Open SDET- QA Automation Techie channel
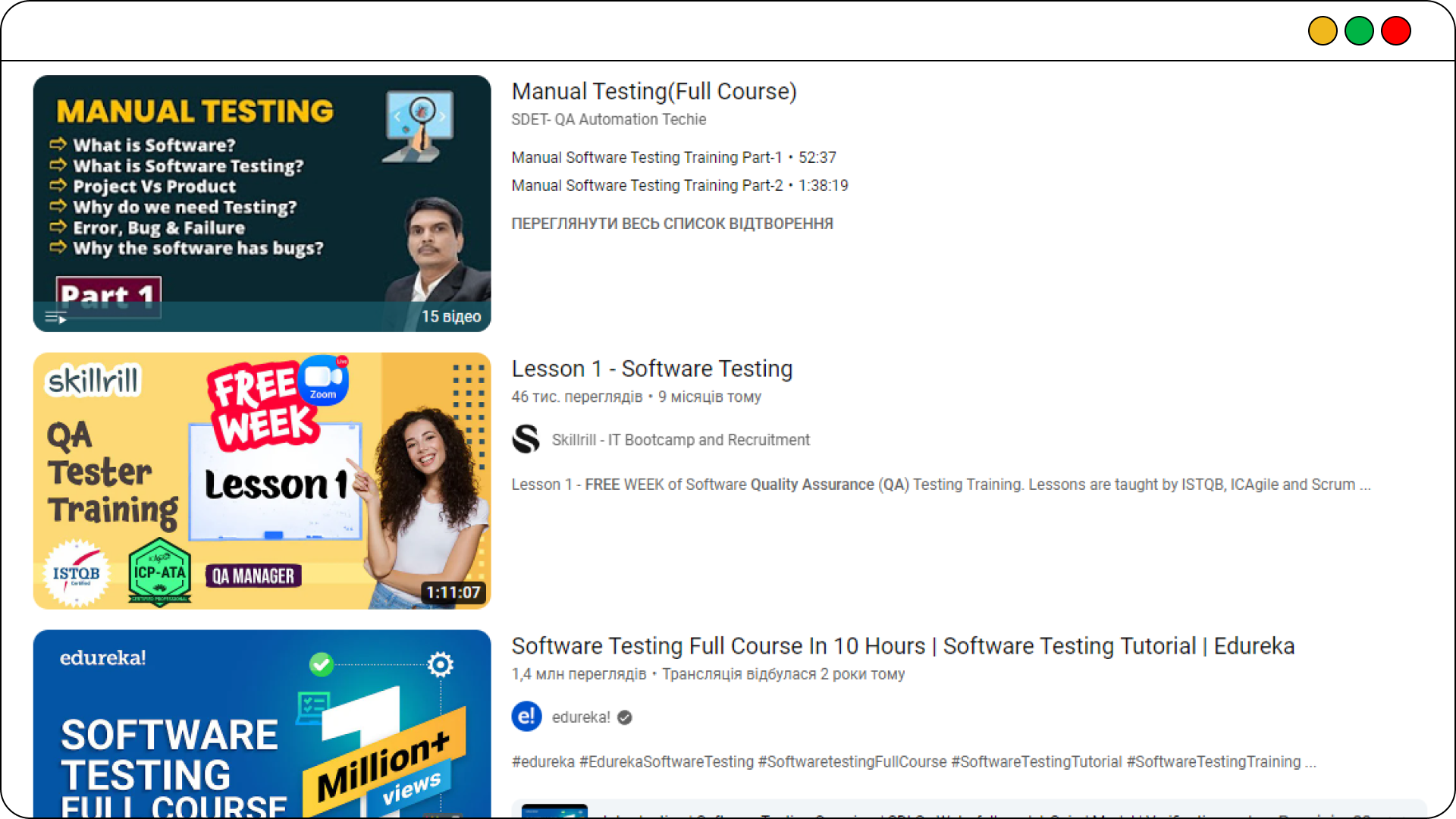The image size is (1456, 819). (608, 120)
